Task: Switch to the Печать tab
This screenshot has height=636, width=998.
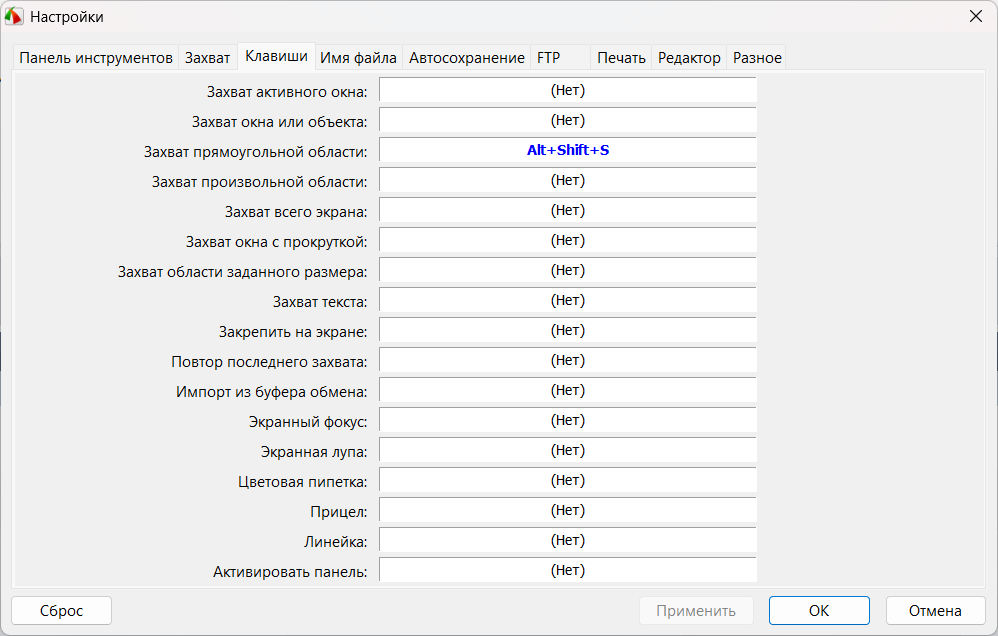Action: 621,58
